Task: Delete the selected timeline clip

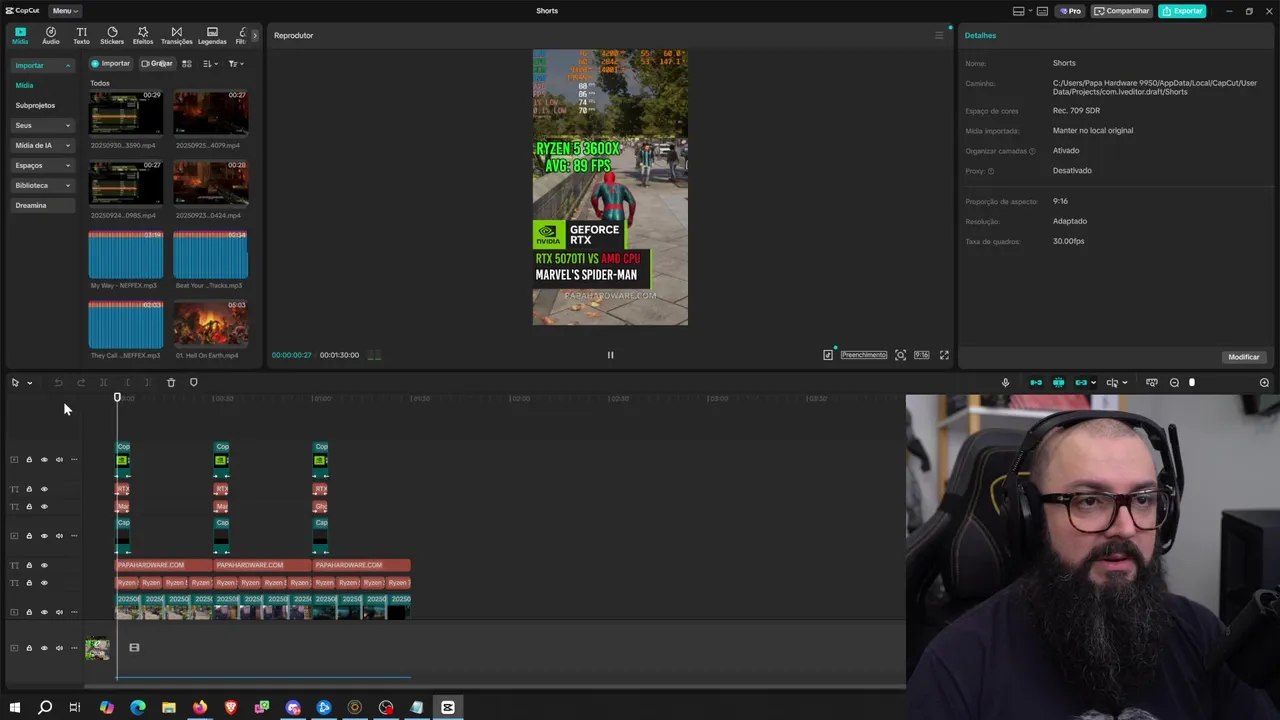Action: click(x=171, y=382)
